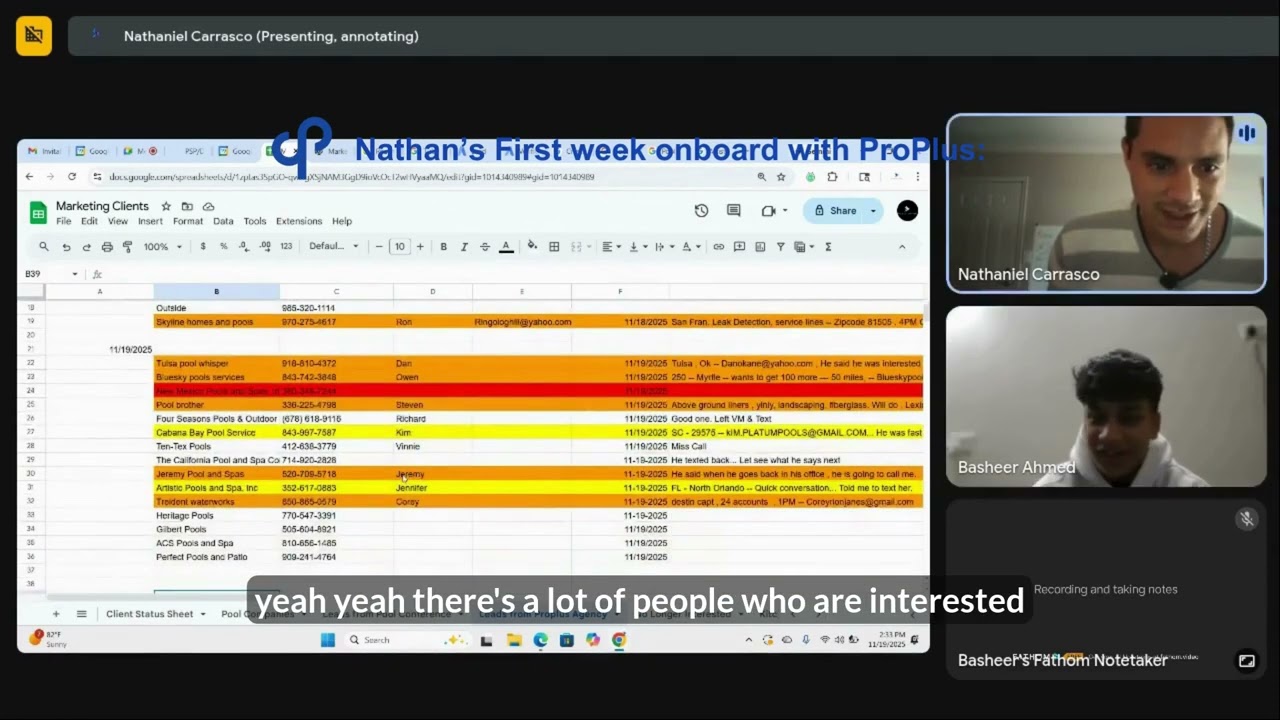Viewport: 1280px width, 720px height.
Task: Open the Sheets Google Sheets home icon
Action: pos(38,213)
